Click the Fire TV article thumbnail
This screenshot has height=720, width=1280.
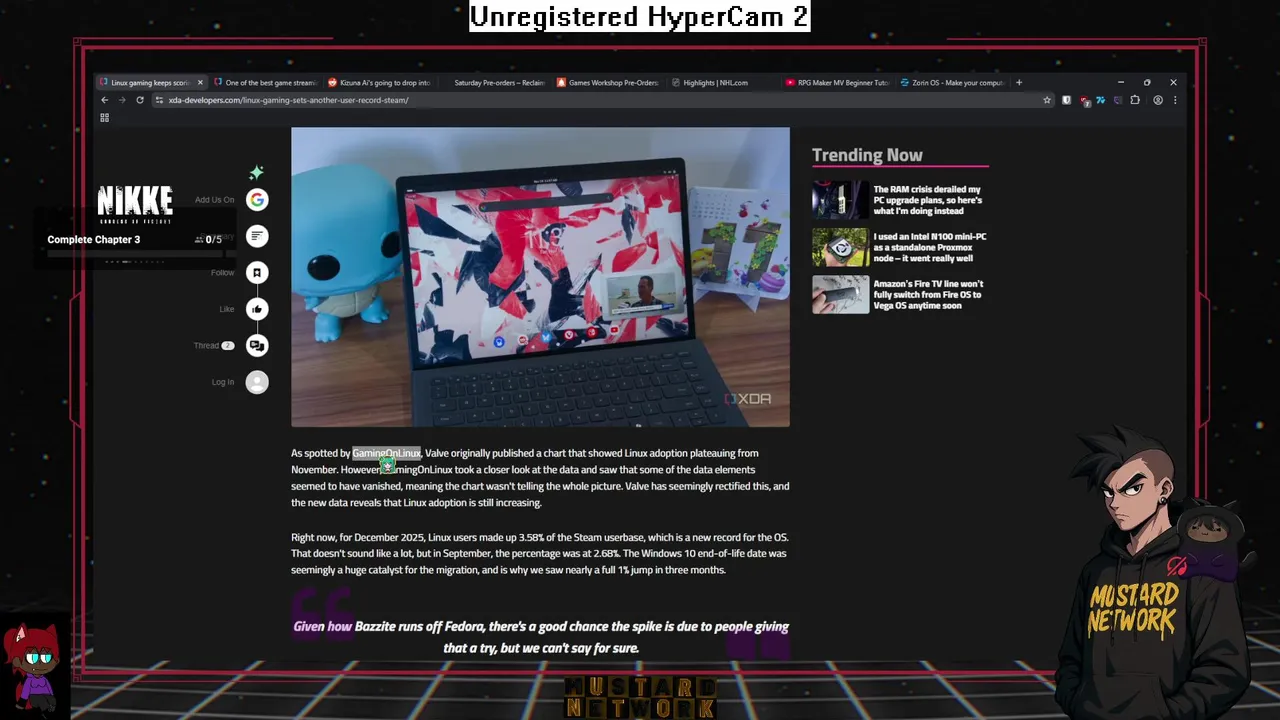click(840, 295)
